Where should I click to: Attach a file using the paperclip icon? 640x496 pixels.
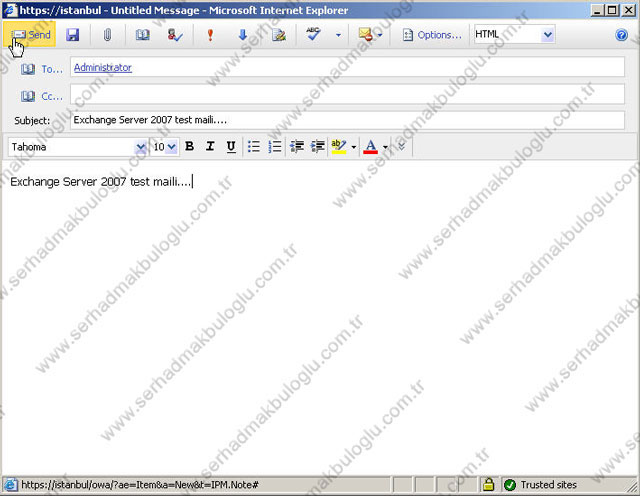[x=107, y=35]
